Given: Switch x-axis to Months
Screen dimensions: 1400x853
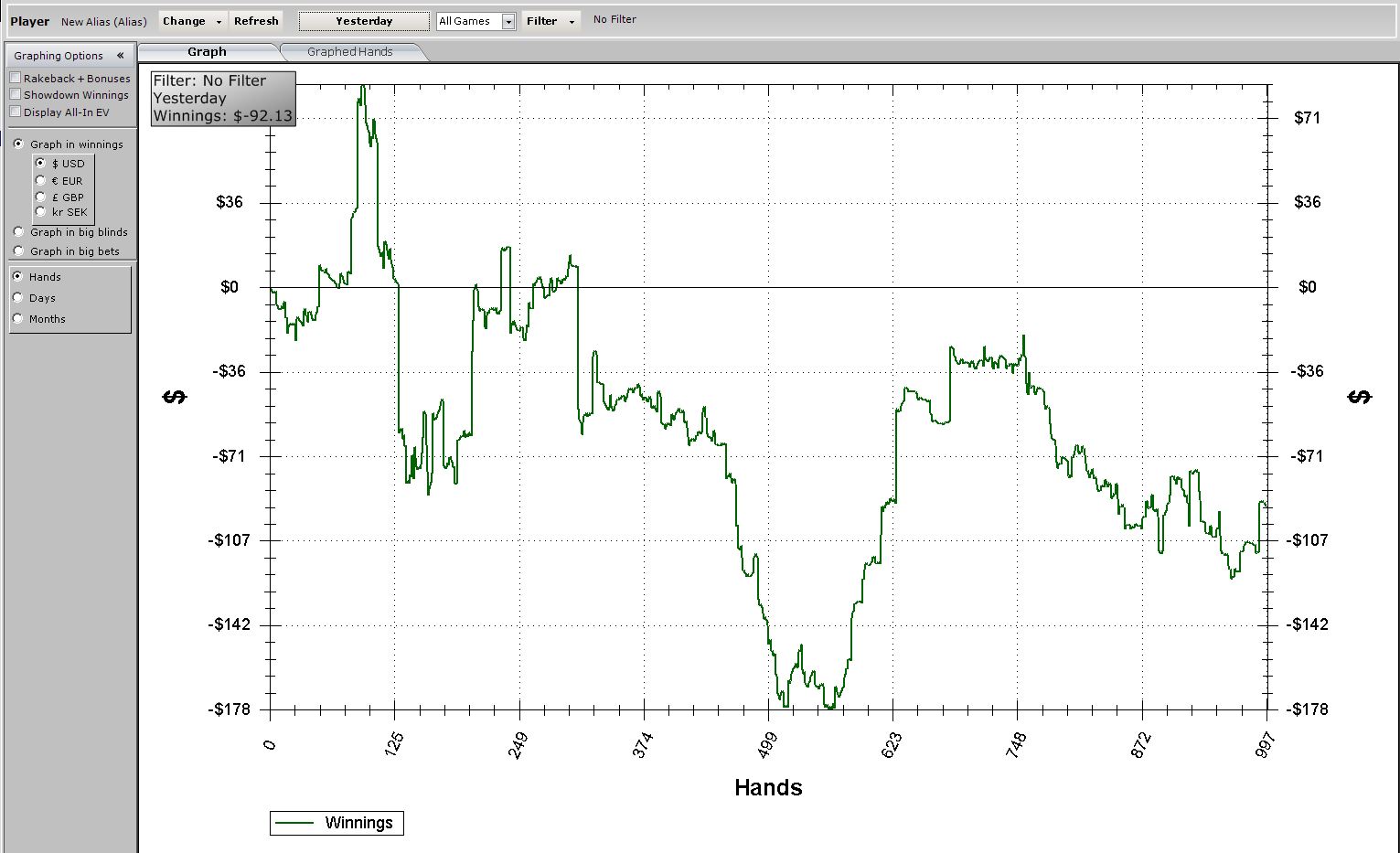Looking at the screenshot, I should pos(18,319).
